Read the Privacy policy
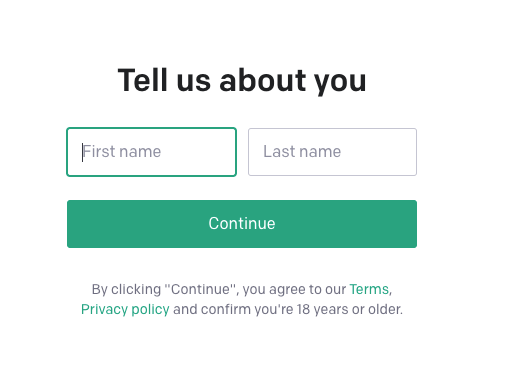Image resolution: width=512 pixels, height=366 pixels. point(125,309)
